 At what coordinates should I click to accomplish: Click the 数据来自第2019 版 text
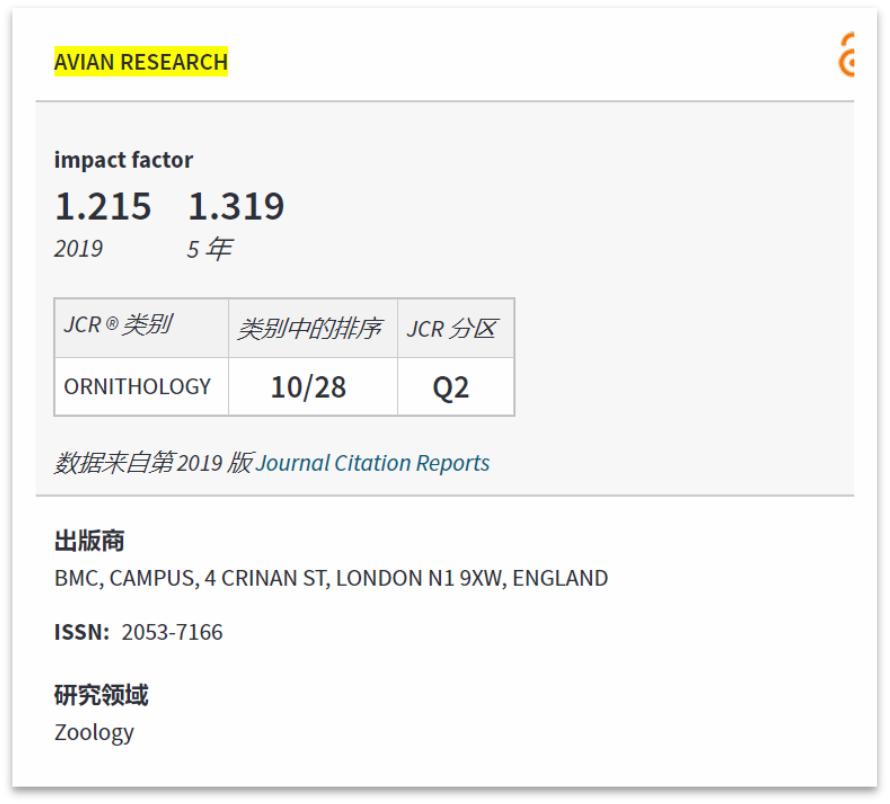pos(154,463)
